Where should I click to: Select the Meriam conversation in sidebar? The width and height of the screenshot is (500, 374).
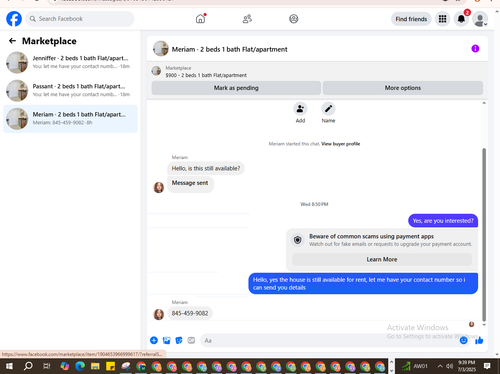point(70,119)
